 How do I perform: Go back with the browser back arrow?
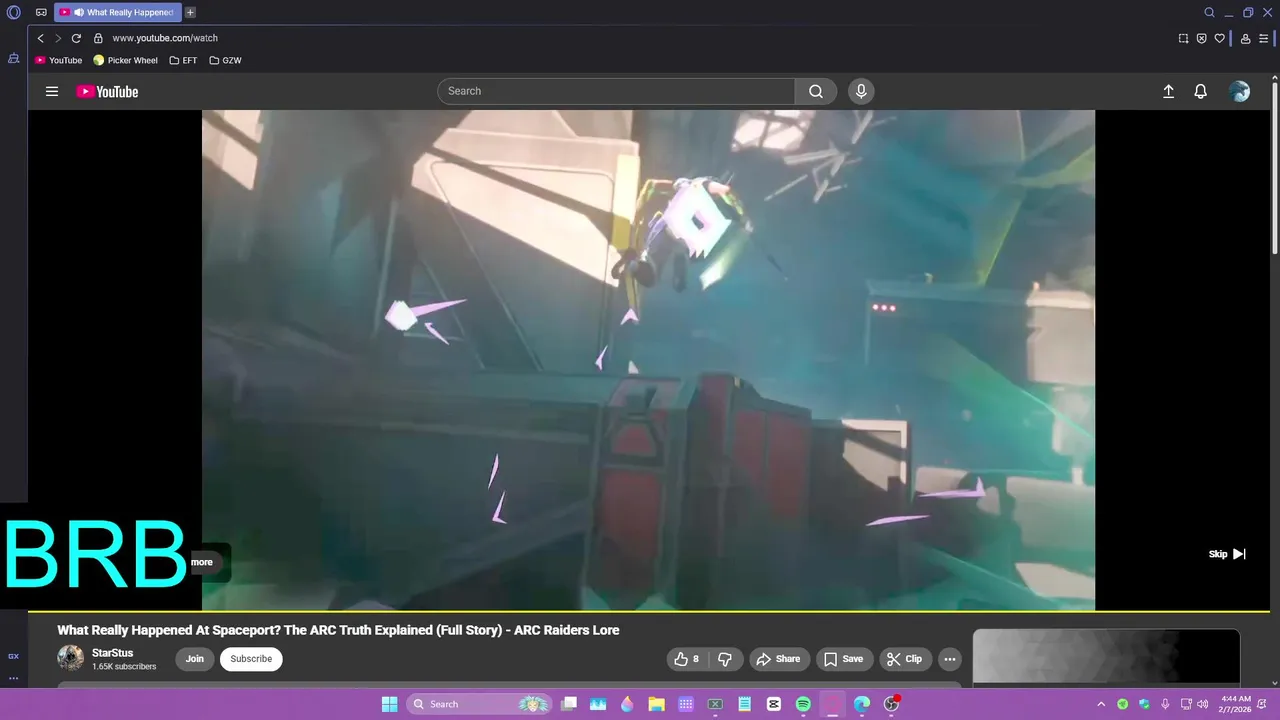tap(40, 38)
